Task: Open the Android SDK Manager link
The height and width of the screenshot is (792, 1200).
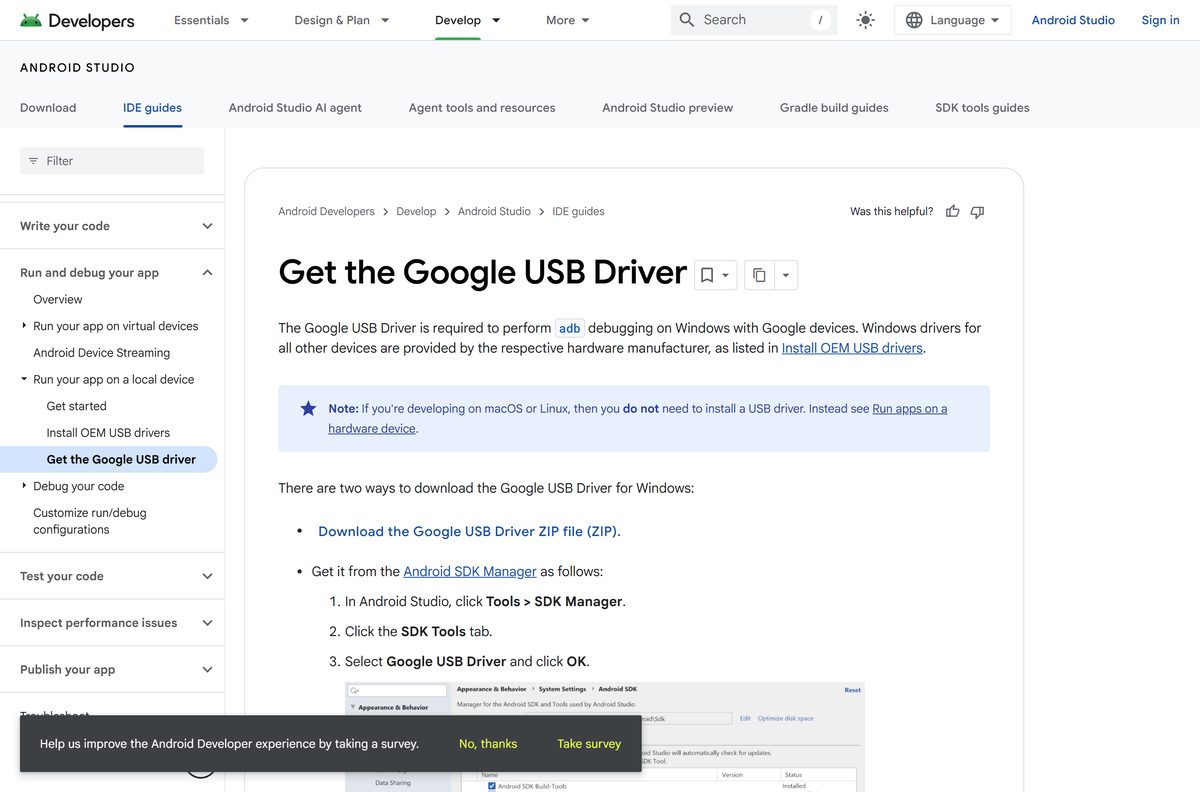Action: [x=470, y=572]
